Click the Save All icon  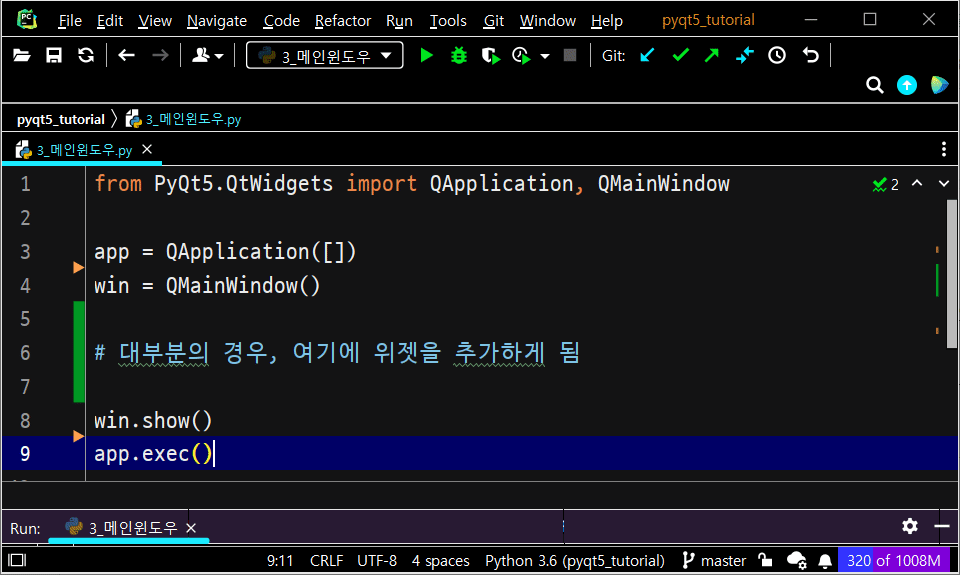[54, 56]
